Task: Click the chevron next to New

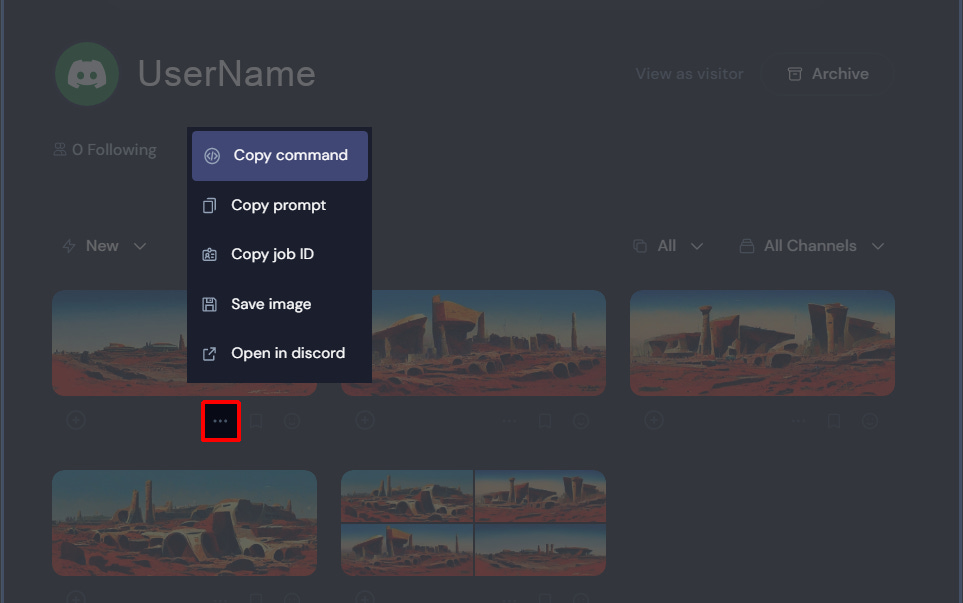Action: [140, 246]
